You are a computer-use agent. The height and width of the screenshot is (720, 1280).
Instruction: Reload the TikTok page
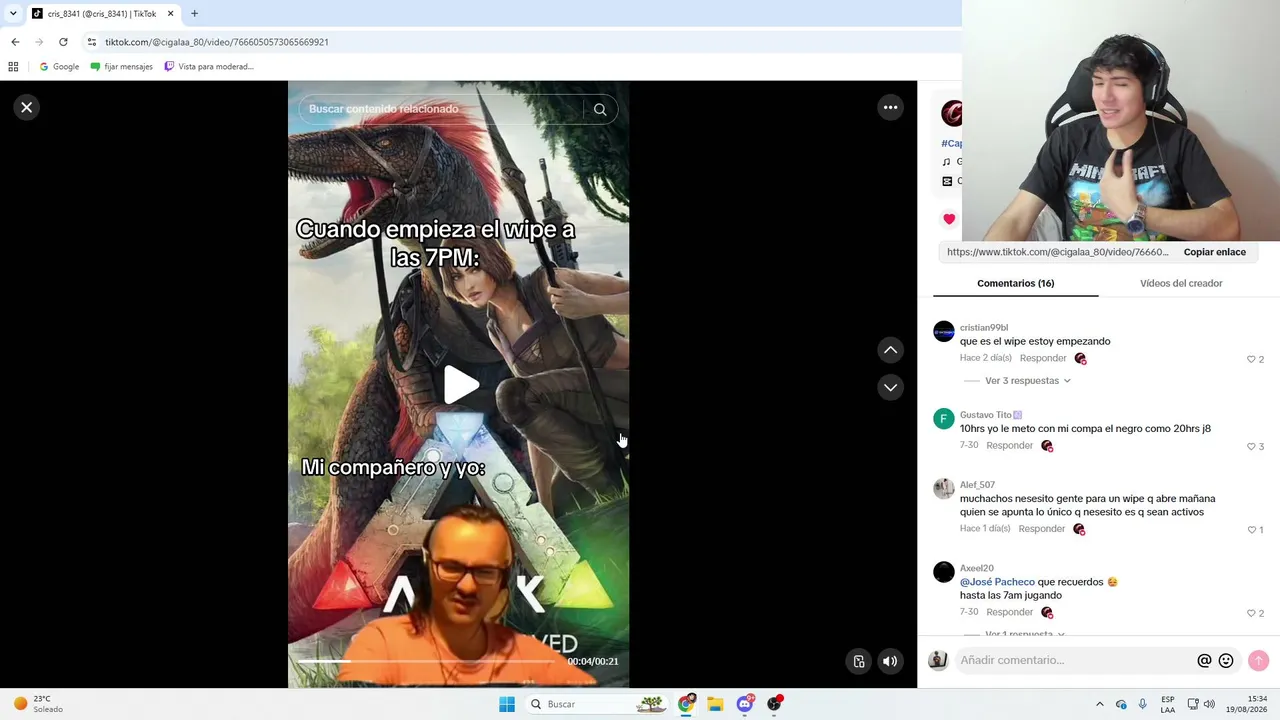(x=63, y=42)
